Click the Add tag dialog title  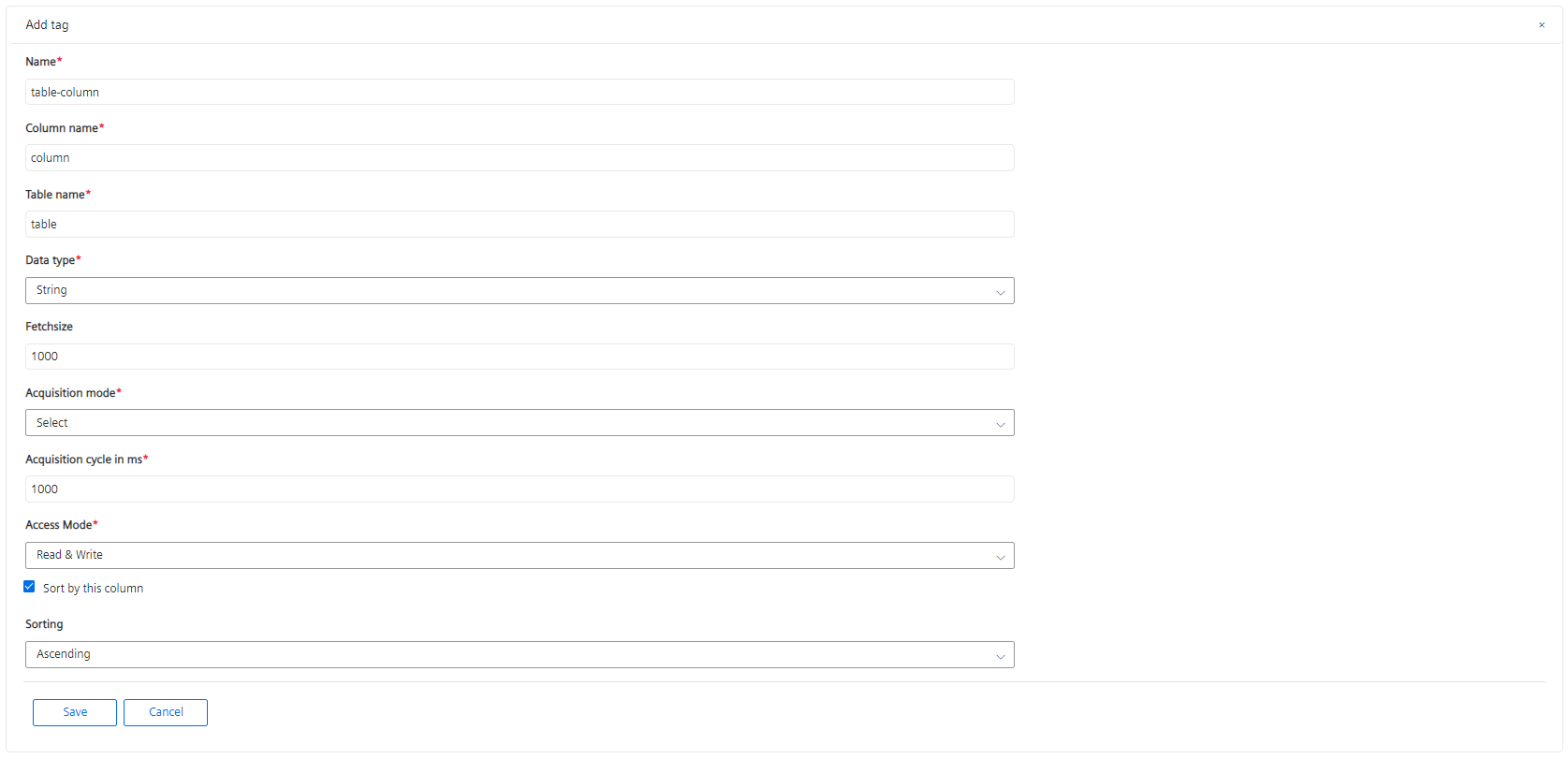point(47,25)
